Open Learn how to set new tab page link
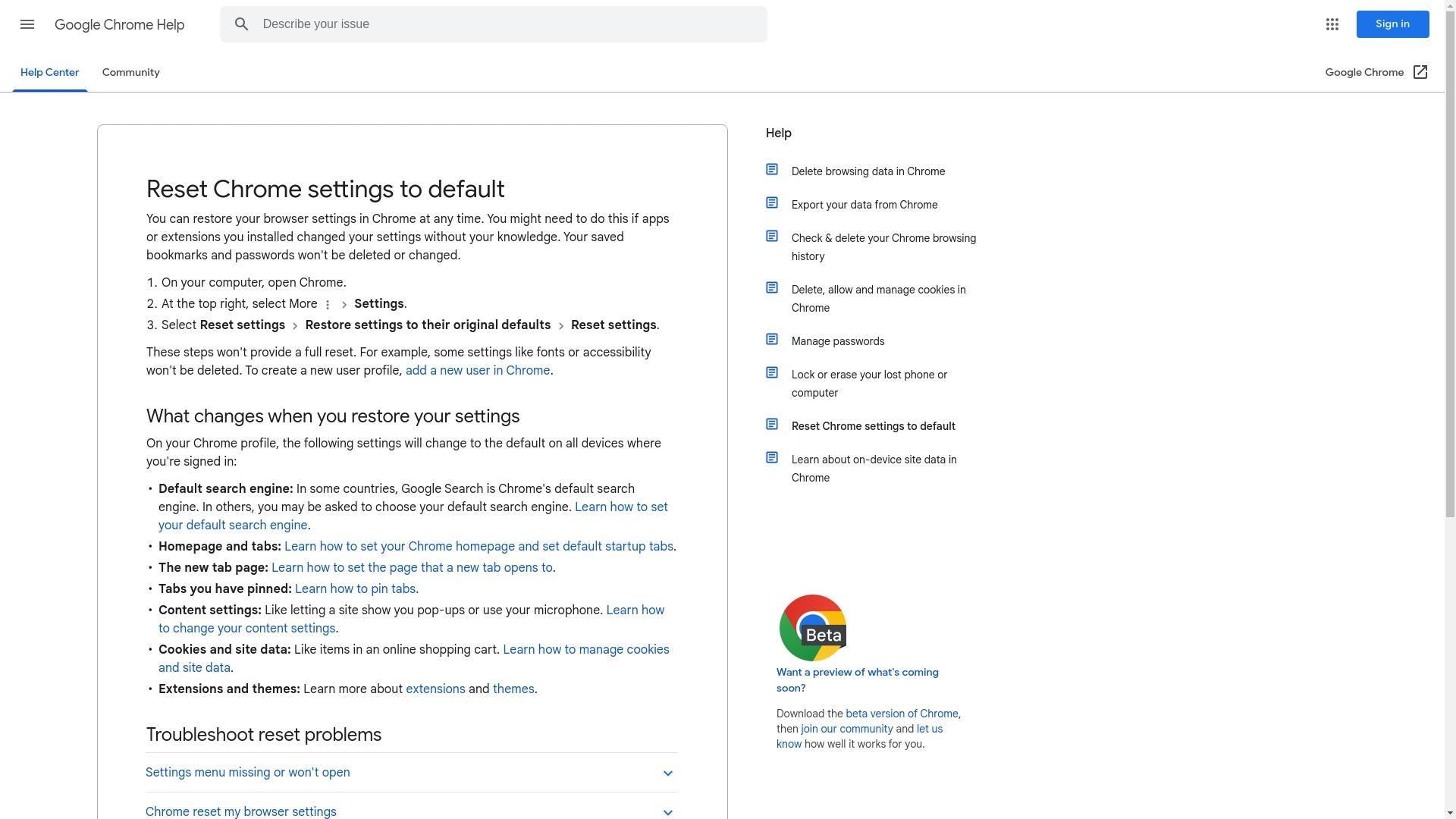The width and height of the screenshot is (1456, 819). (412, 568)
